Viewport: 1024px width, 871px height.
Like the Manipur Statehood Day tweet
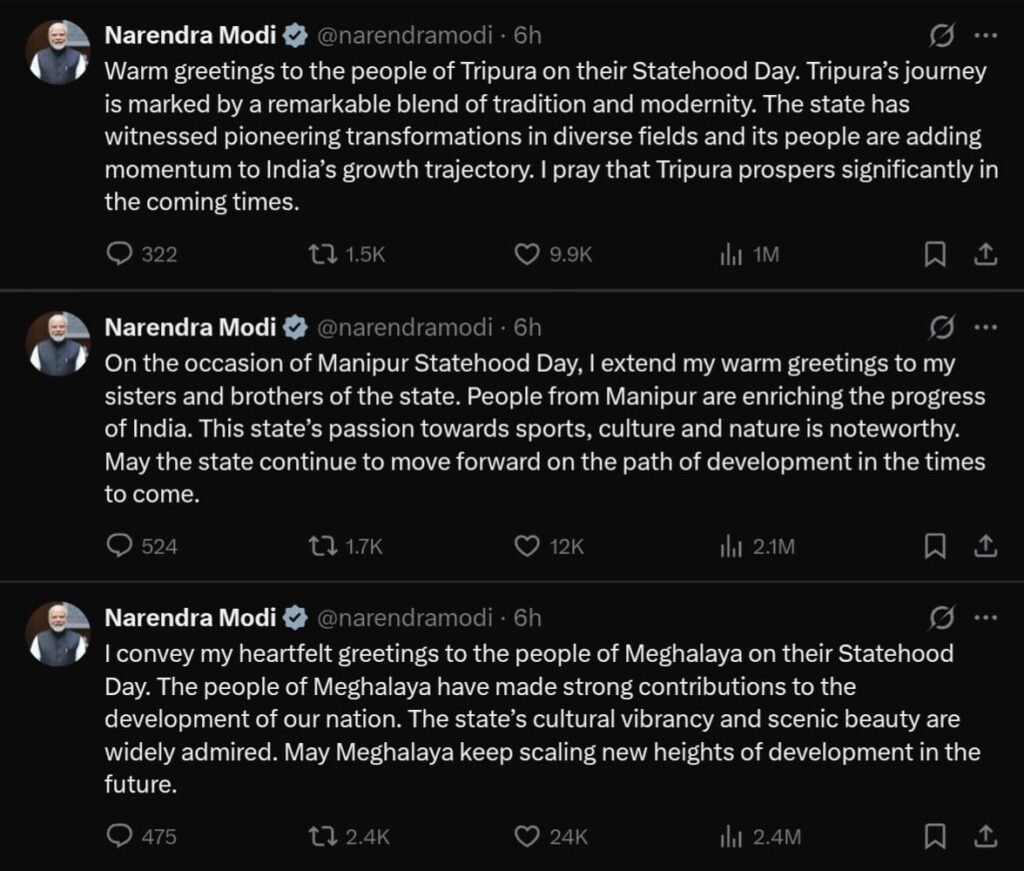(527, 546)
